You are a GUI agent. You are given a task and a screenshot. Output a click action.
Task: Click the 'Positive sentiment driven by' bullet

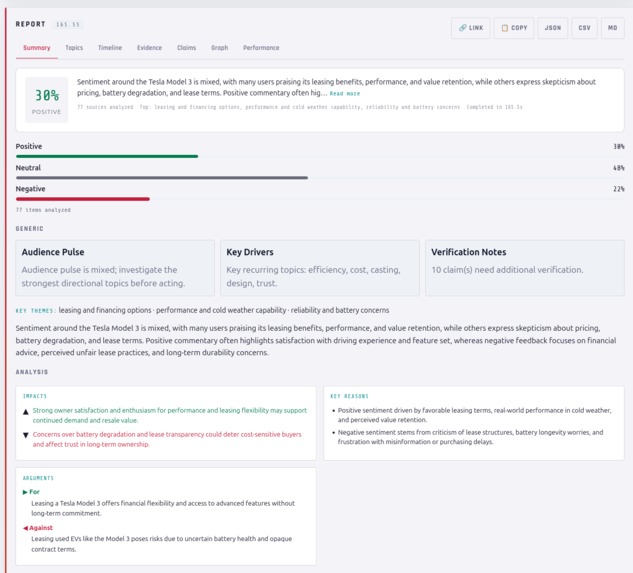tap(474, 415)
